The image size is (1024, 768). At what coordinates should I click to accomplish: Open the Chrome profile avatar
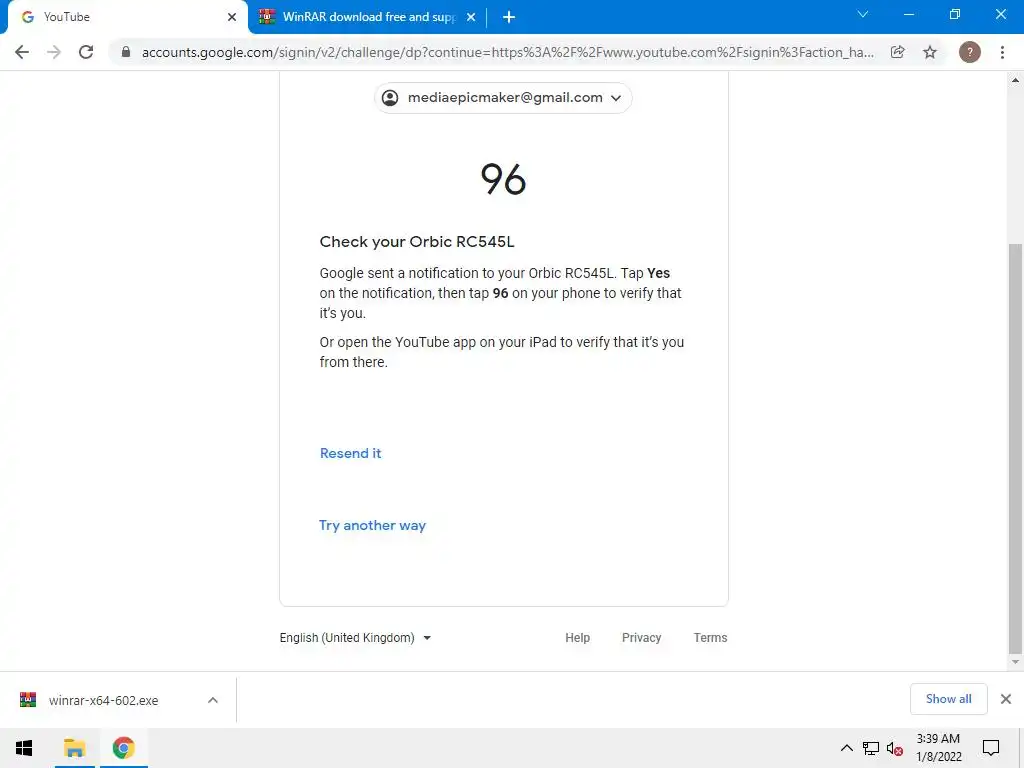pos(970,52)
